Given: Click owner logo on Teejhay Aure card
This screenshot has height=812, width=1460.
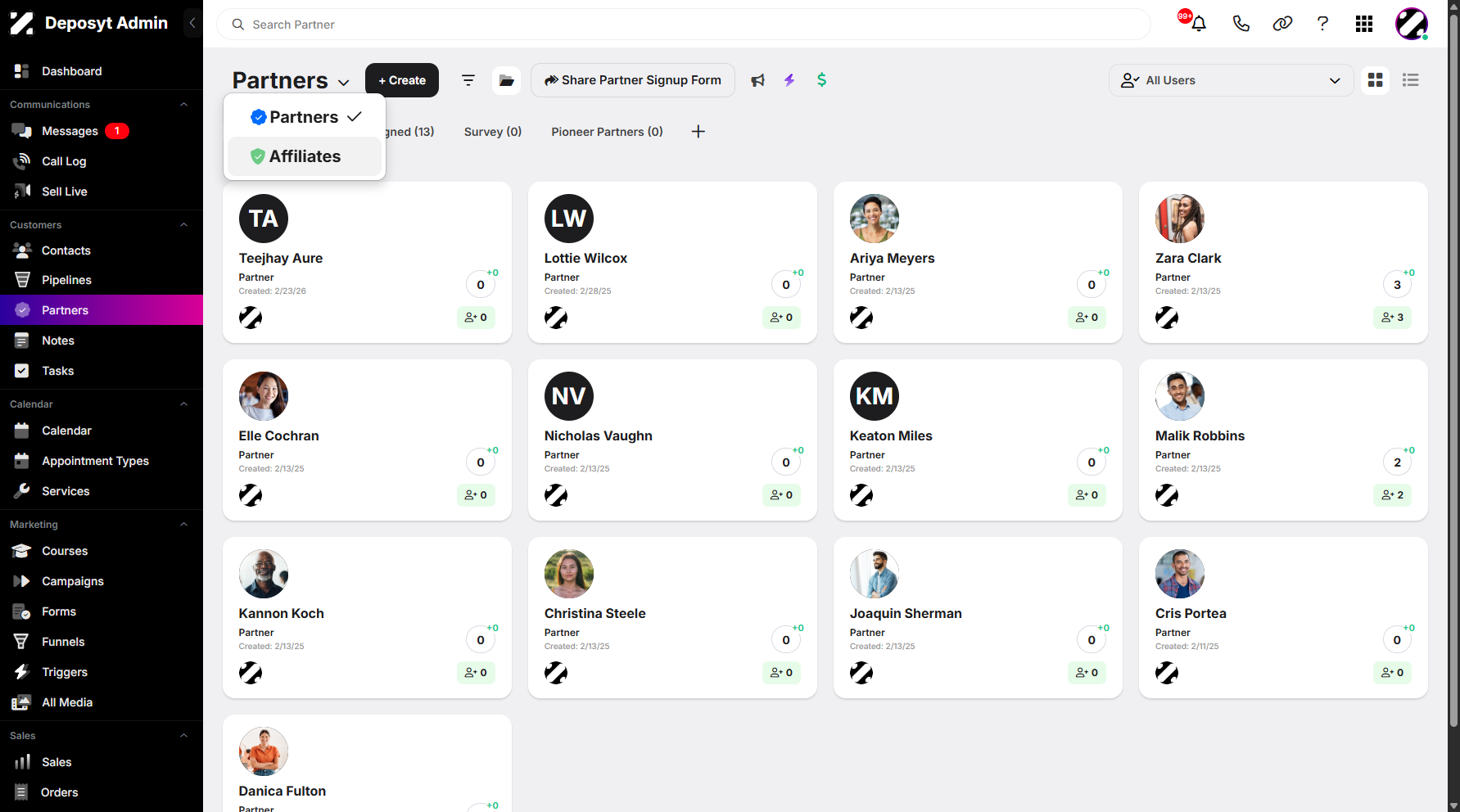Looking at the screenshot, I should (251, 318).
